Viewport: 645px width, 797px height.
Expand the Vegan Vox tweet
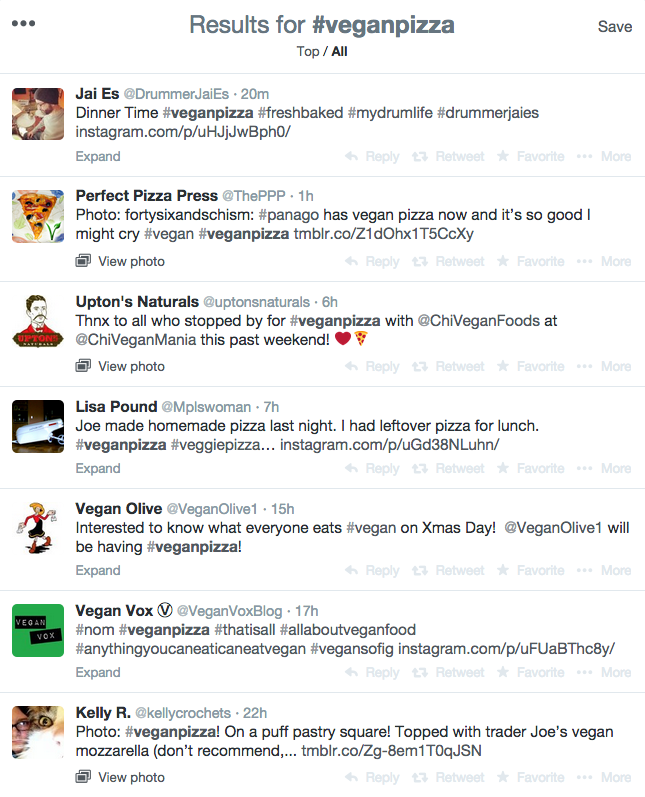[x=98, y=672]
